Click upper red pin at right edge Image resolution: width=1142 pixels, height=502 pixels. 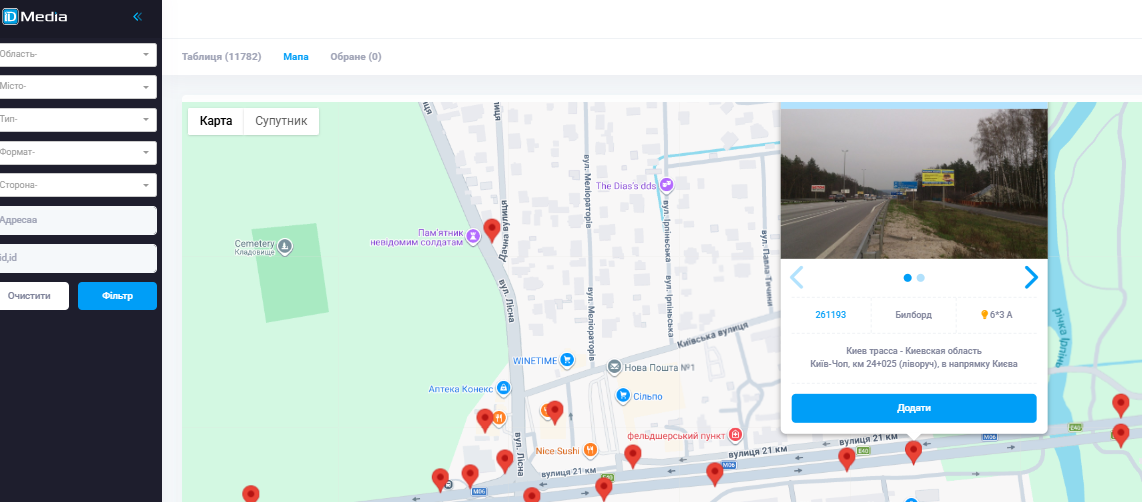[x=1121, y=405]
